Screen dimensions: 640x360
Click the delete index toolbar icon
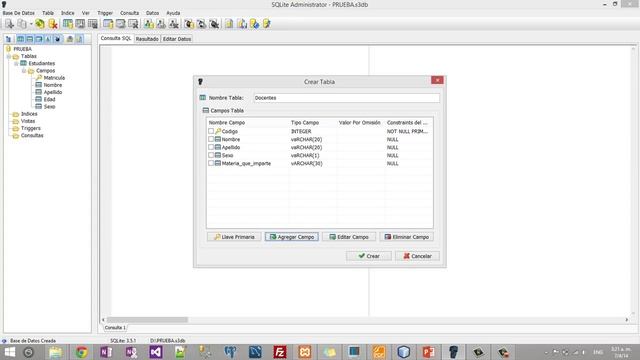[x=133, y=24]
